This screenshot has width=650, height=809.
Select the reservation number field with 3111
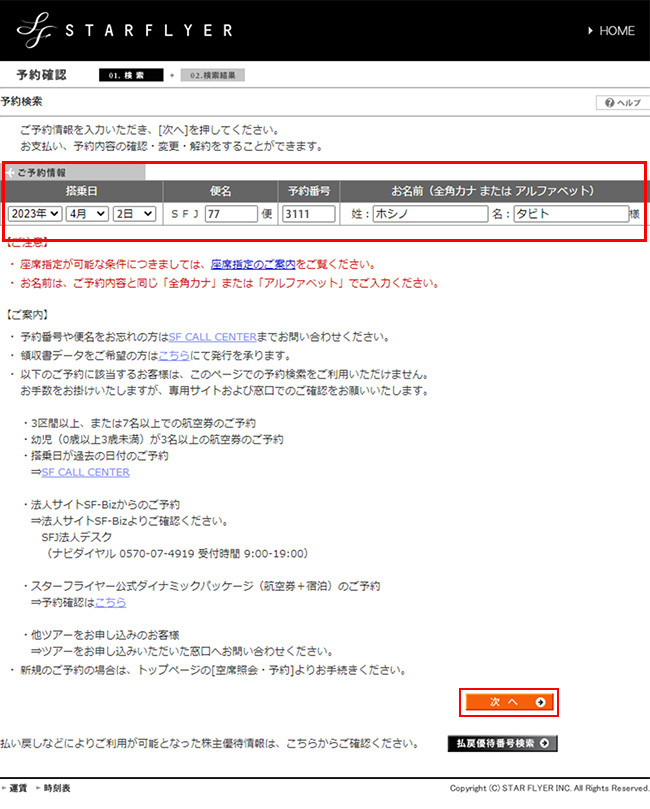point(306,214)
